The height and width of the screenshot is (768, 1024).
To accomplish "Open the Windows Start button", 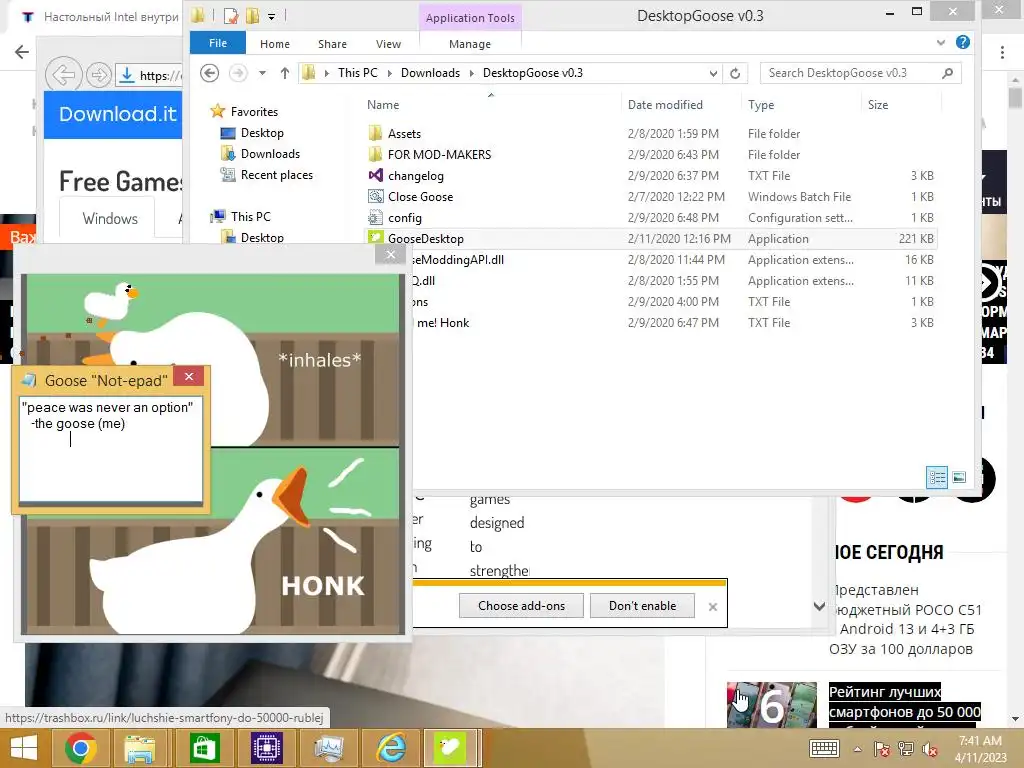I will pyautogui.click(x=24, y=748).
